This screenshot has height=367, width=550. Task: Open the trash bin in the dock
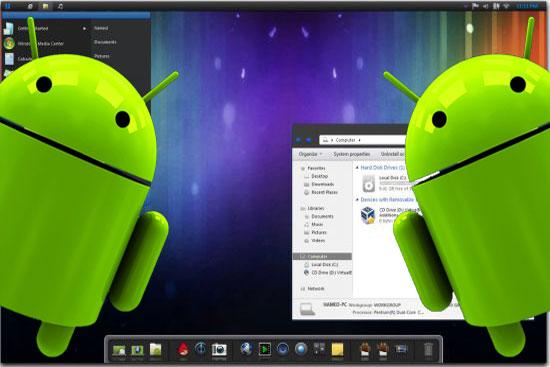[428, 349]
